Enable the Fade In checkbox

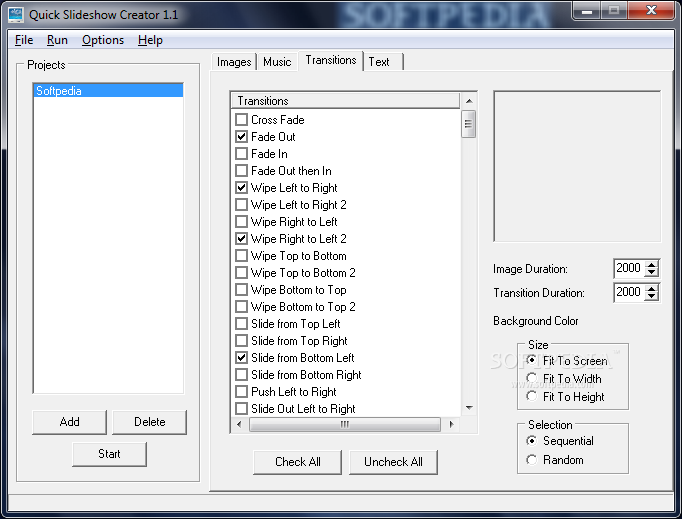(241, 154)
